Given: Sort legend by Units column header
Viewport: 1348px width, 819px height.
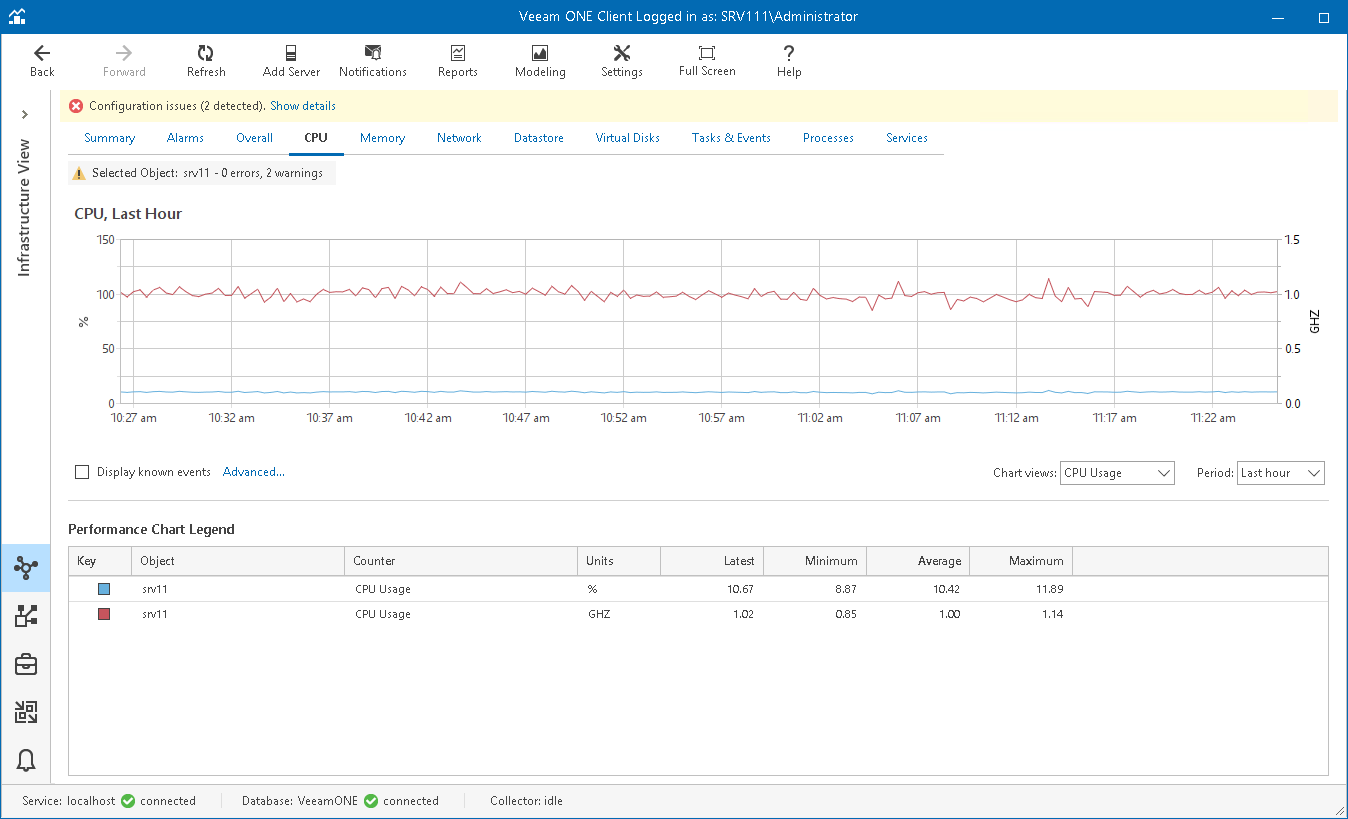Looking at the screenshot, I should [619, 561].
